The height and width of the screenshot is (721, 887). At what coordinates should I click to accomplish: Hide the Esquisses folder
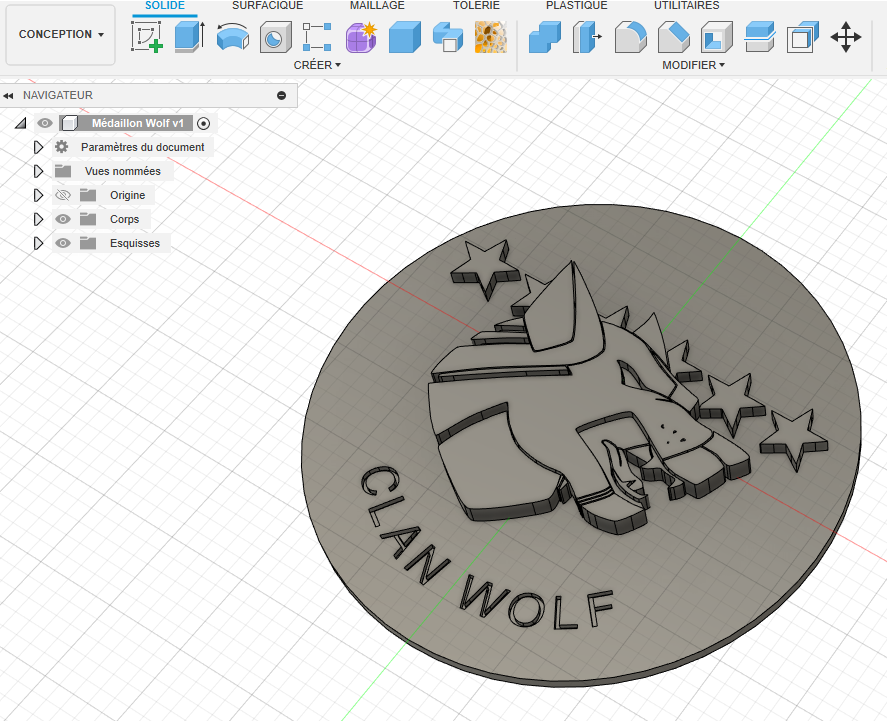coord(63,243)
